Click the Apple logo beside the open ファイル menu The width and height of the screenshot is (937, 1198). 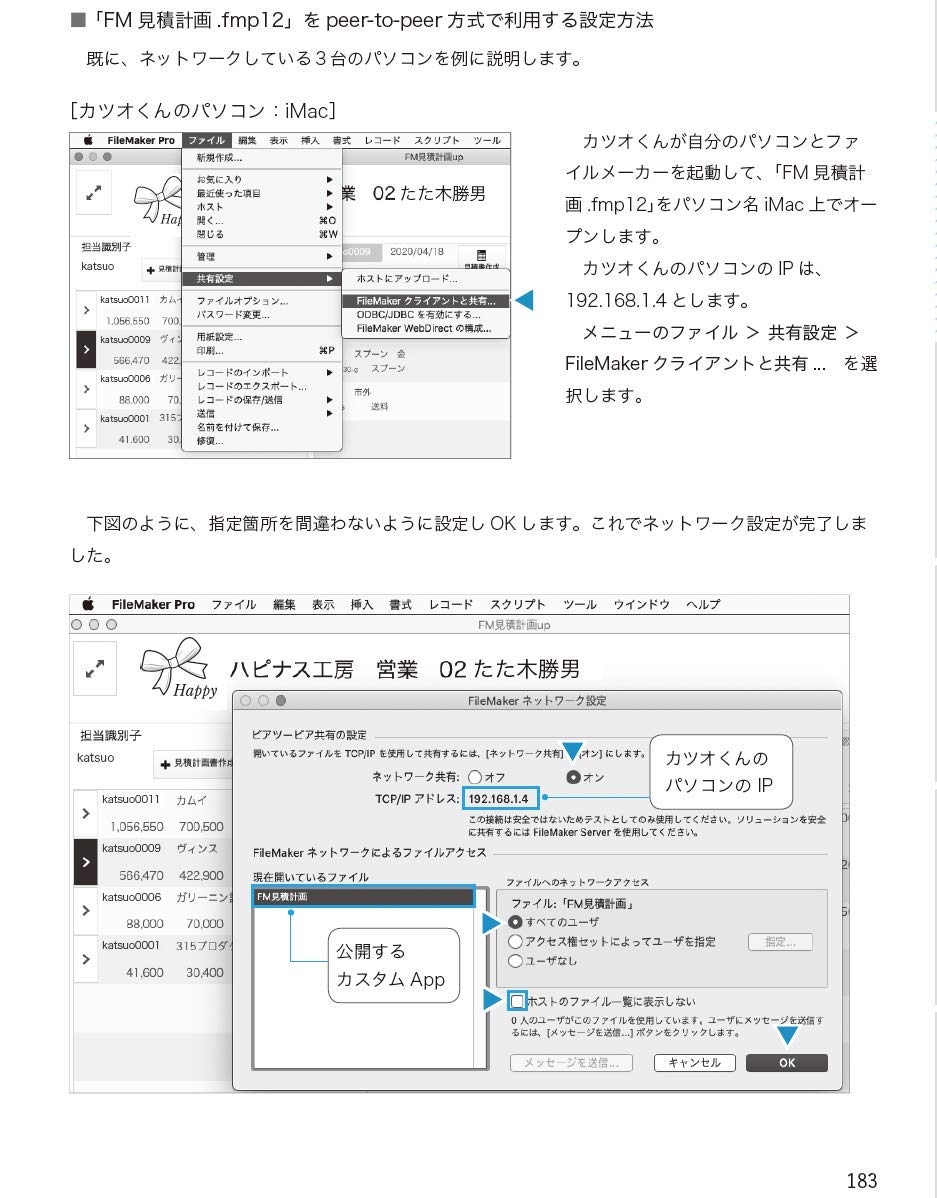pyautogui.click(x=88, y=141)
